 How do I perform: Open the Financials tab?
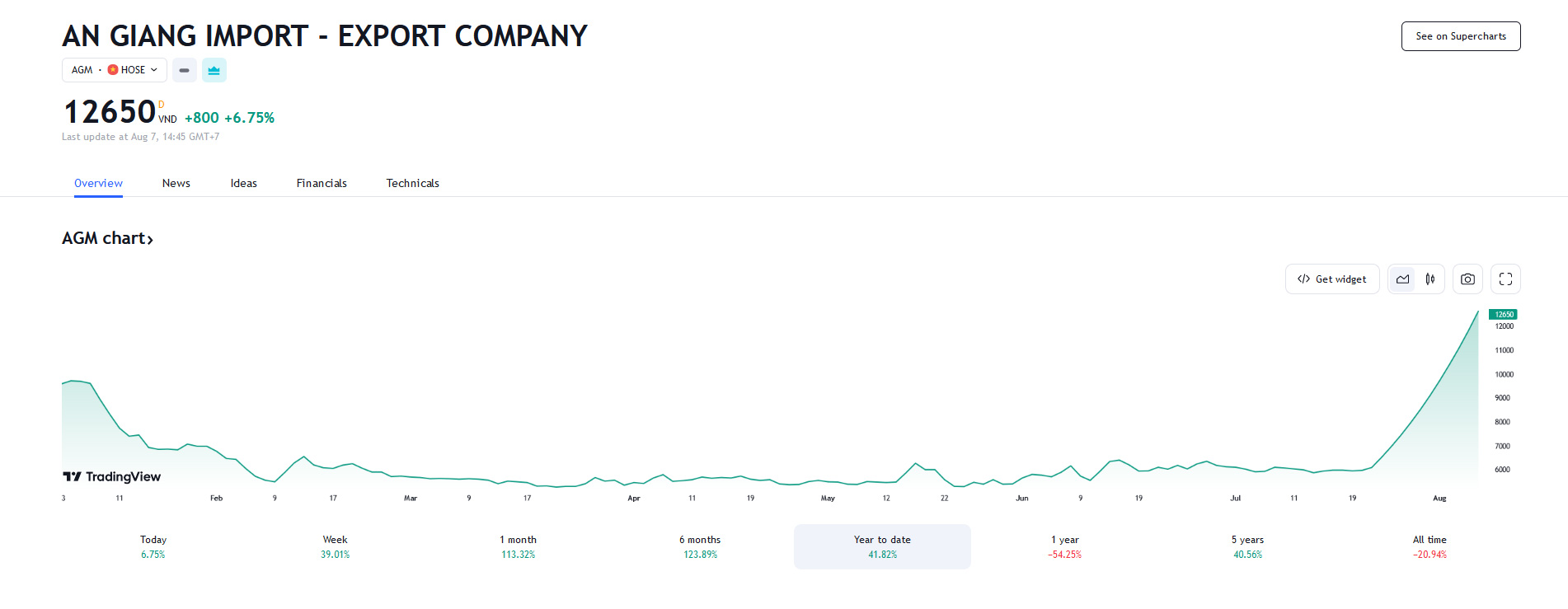[322, 183]
